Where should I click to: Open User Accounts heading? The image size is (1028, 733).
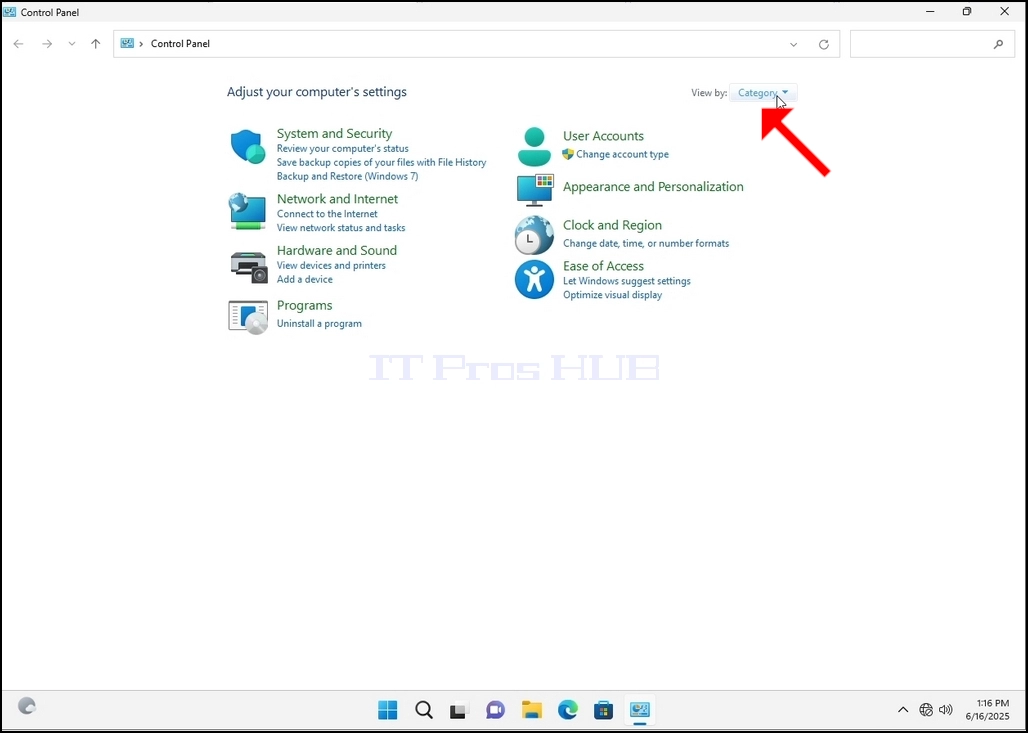(x=603, y=136)
